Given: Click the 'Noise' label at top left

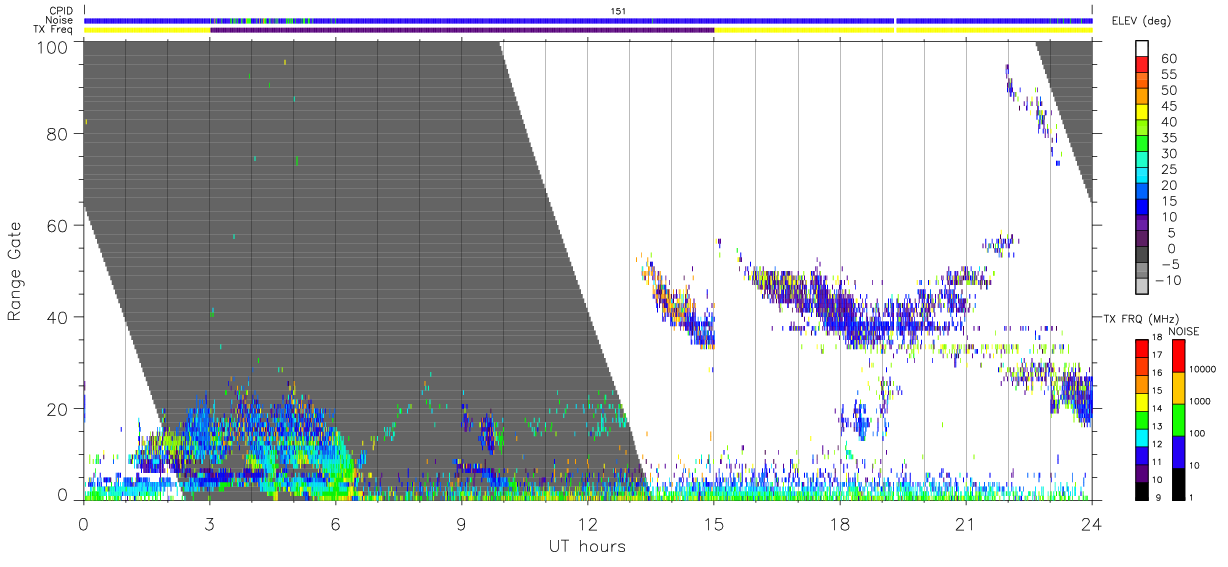Looking at the screenshot, I should tap(60, 20).
